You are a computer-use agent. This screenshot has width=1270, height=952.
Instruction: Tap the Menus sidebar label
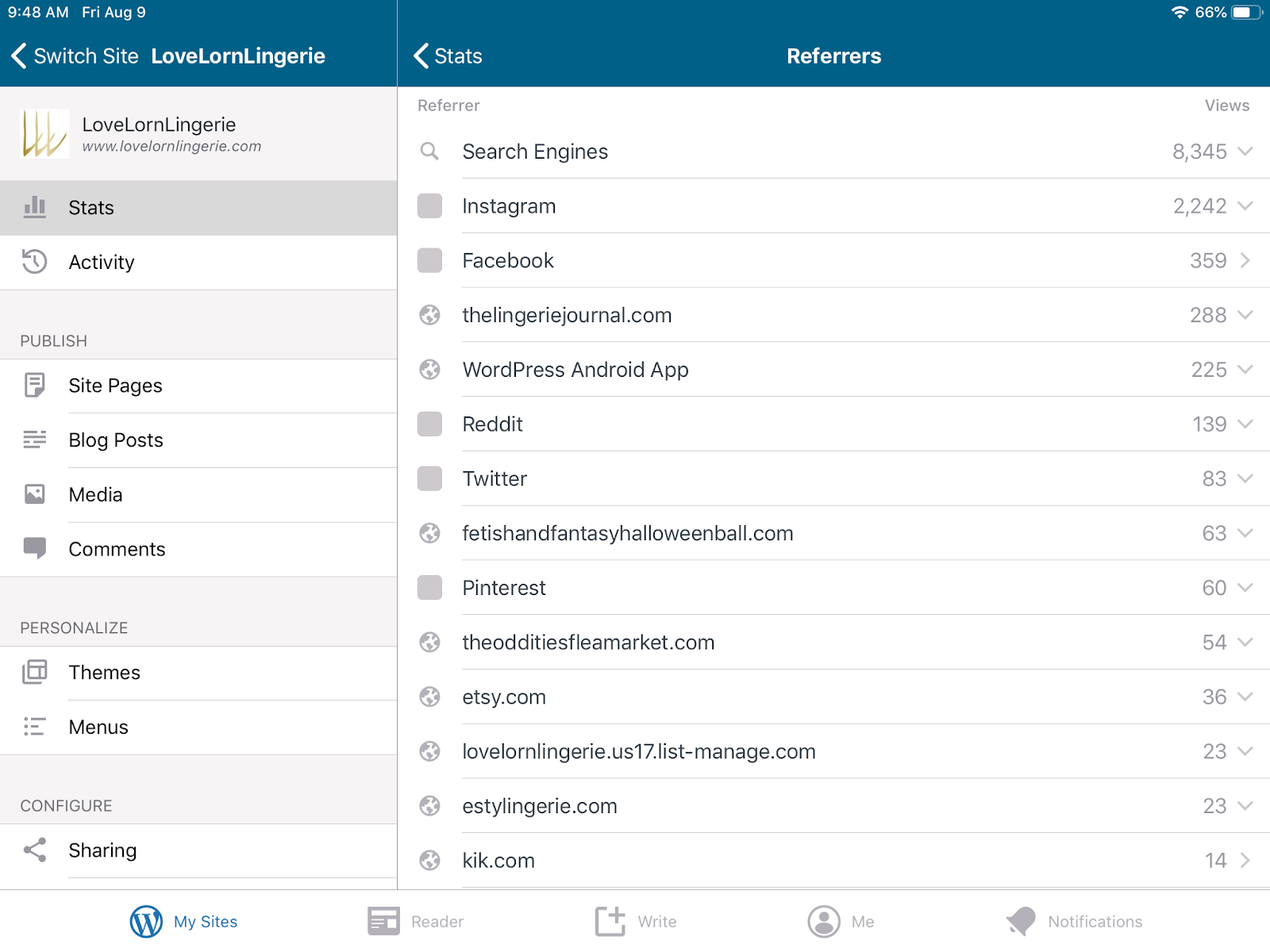98,727
